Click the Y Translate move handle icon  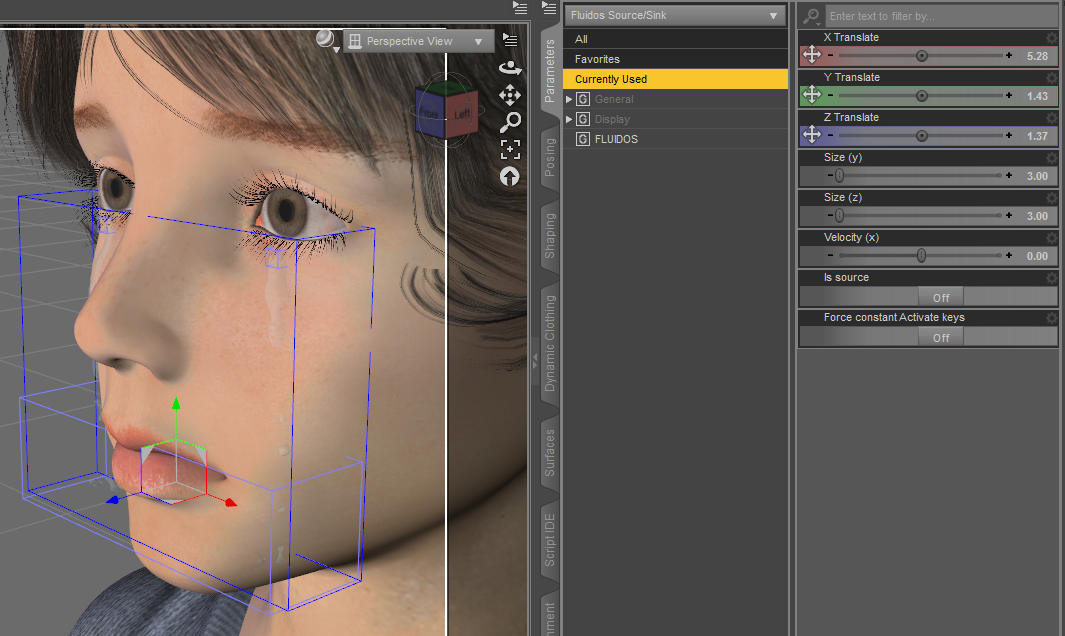[812, 95]
